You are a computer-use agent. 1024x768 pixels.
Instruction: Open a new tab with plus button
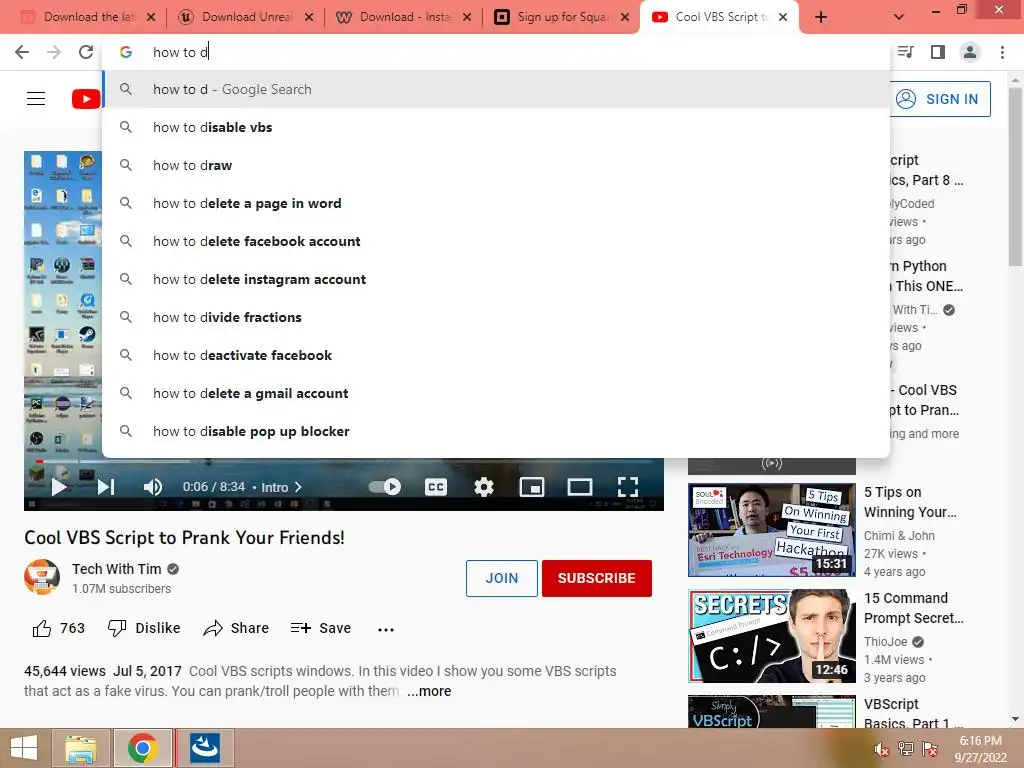pos(821,17)
